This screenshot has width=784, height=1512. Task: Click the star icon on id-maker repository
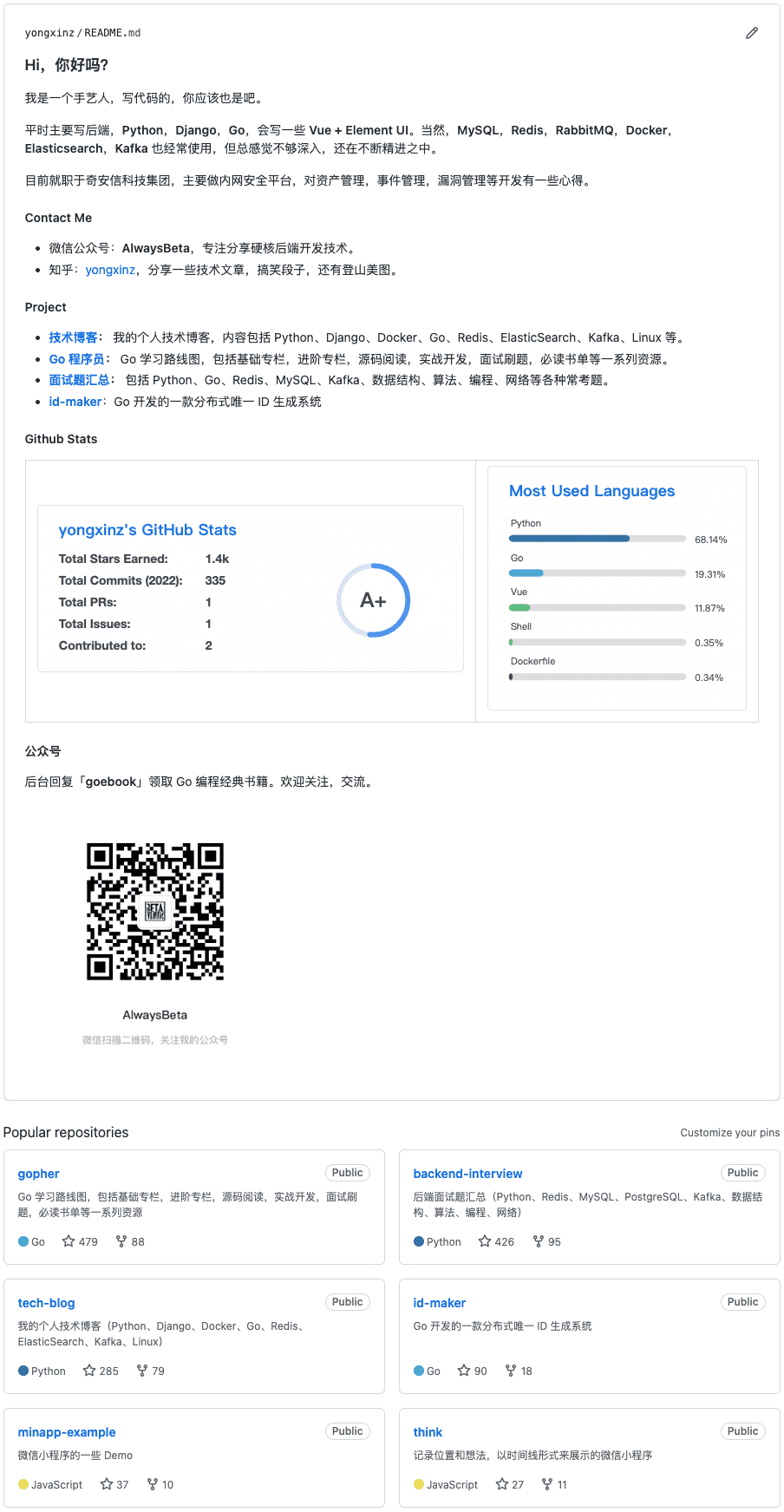coord(464,1371)
